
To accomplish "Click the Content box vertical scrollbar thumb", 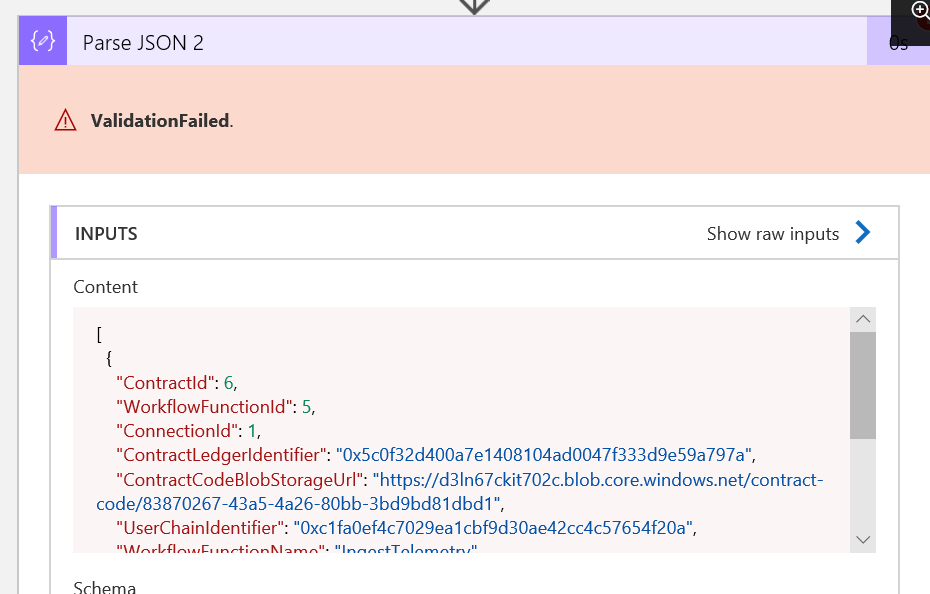I will (x=863, y=385).
